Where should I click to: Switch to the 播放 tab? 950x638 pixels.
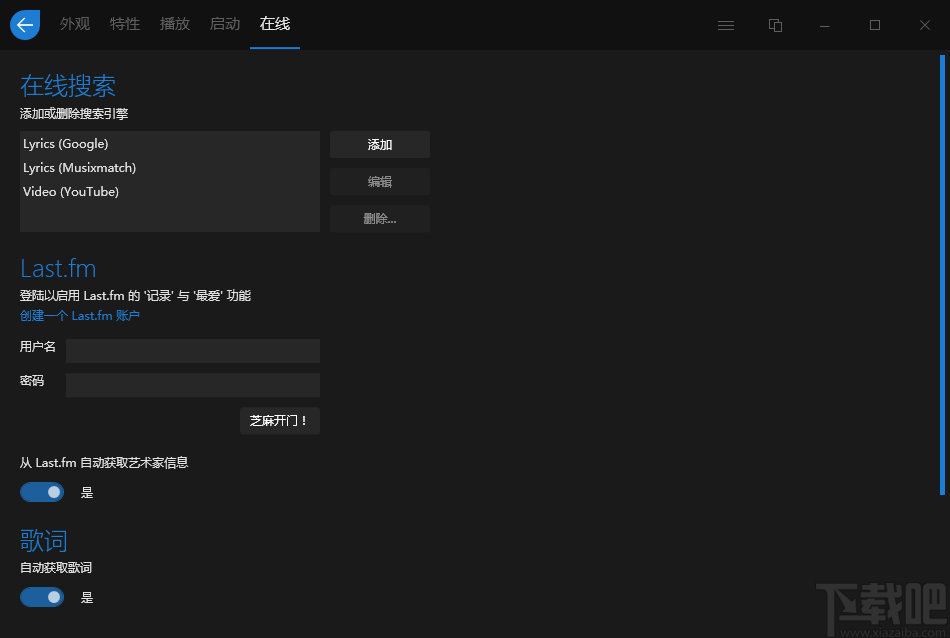tap(174, 24)
